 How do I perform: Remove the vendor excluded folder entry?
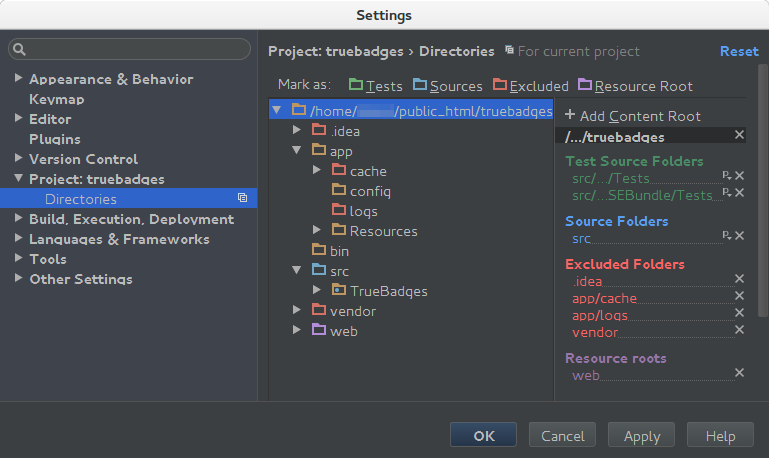pos(739,330)
